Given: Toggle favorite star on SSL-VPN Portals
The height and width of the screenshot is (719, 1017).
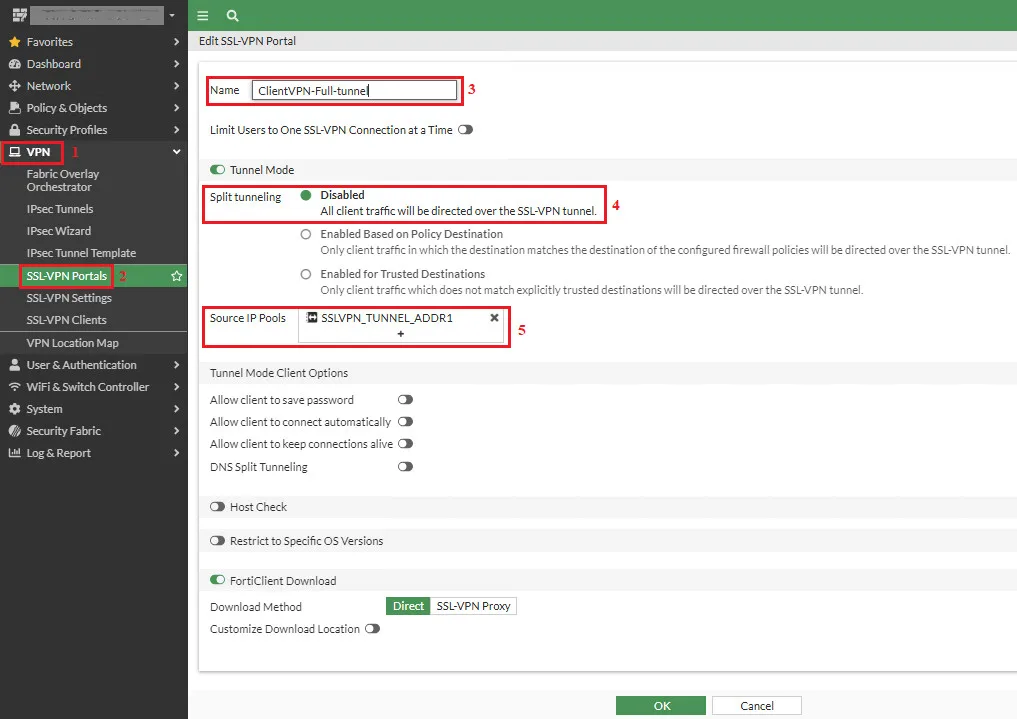Looking at the screenshot, I should (176, 276).
